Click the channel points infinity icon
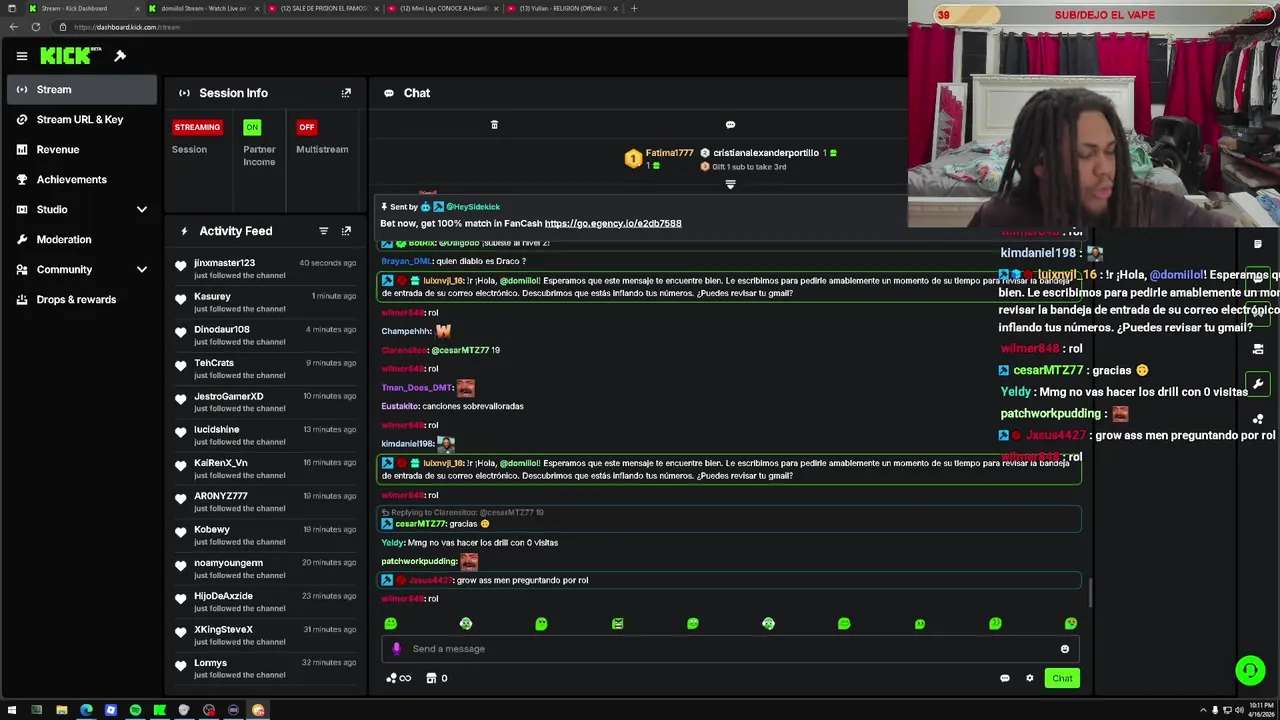This screenshot has width=1280, height=720. (399, 678)
